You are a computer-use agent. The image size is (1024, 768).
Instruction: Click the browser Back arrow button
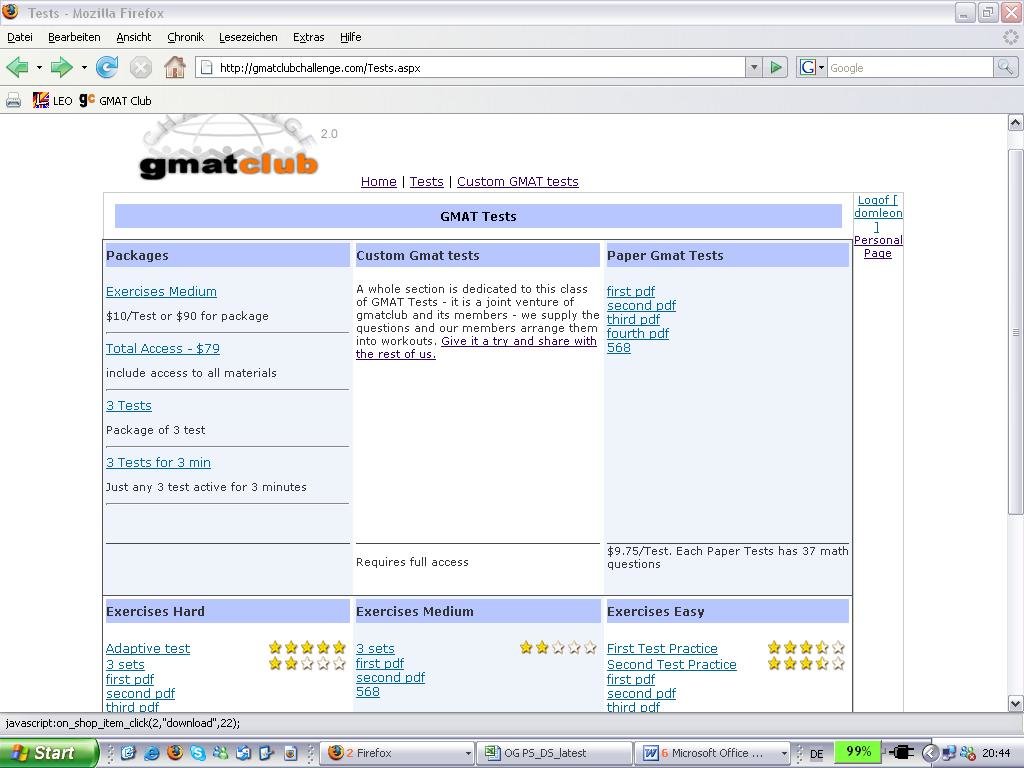click(x=18, y=67)
